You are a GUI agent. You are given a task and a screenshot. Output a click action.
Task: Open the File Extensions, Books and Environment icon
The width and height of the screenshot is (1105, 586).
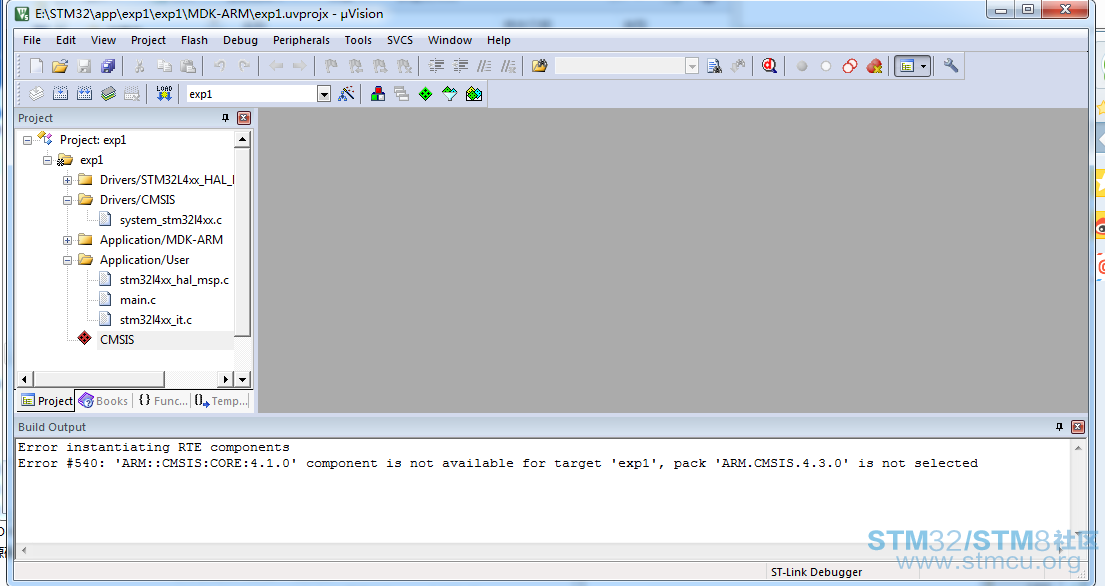tap(378, 94)
